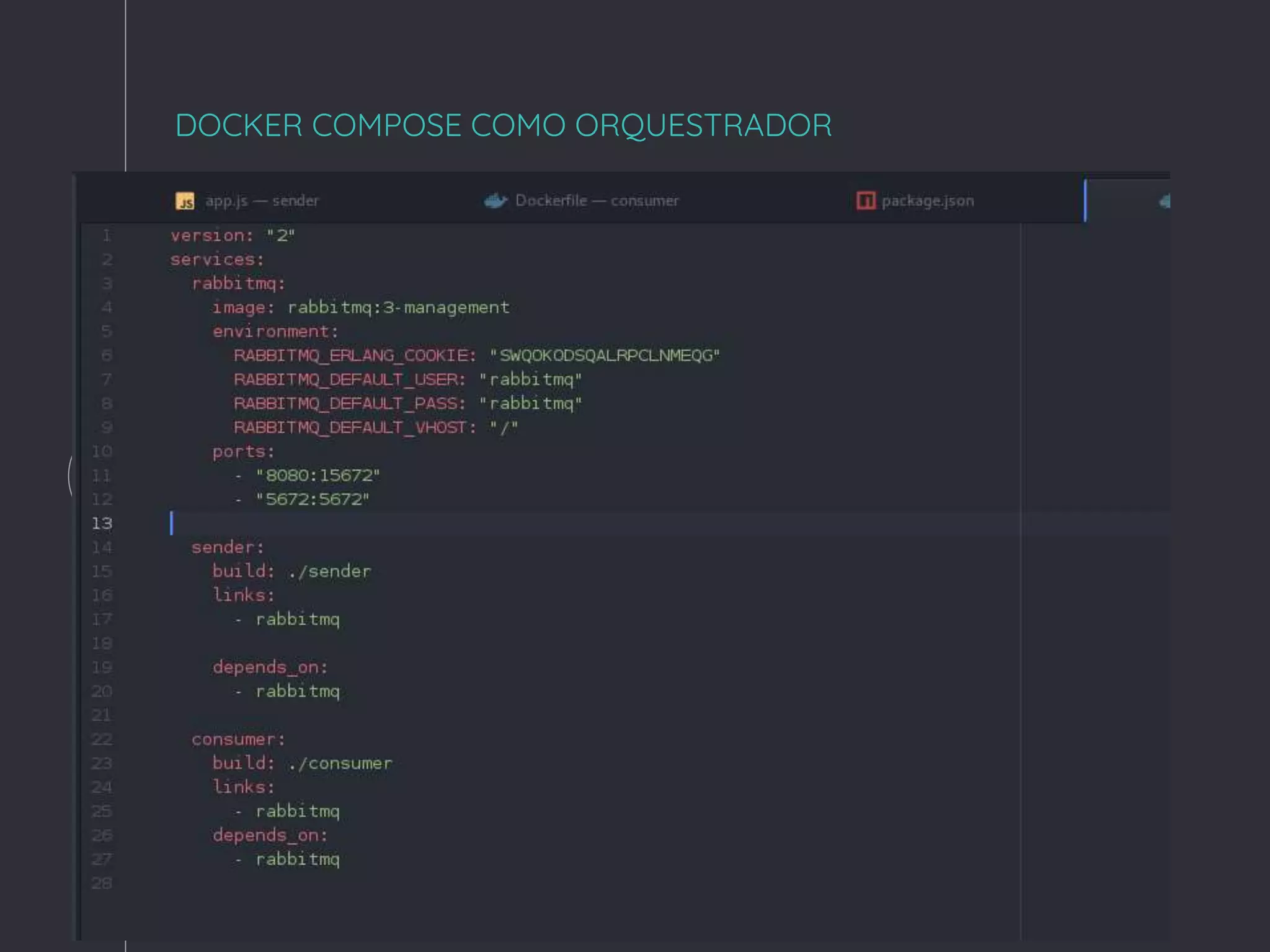Click the 'environment:' key
The height and width of the screenshot is (952, 1270).
click(x=275, y=332)
